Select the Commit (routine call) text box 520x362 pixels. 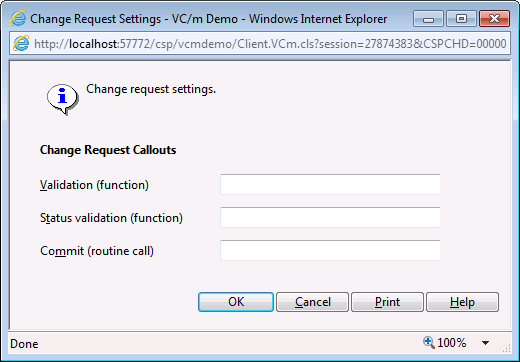click(330, 250)
